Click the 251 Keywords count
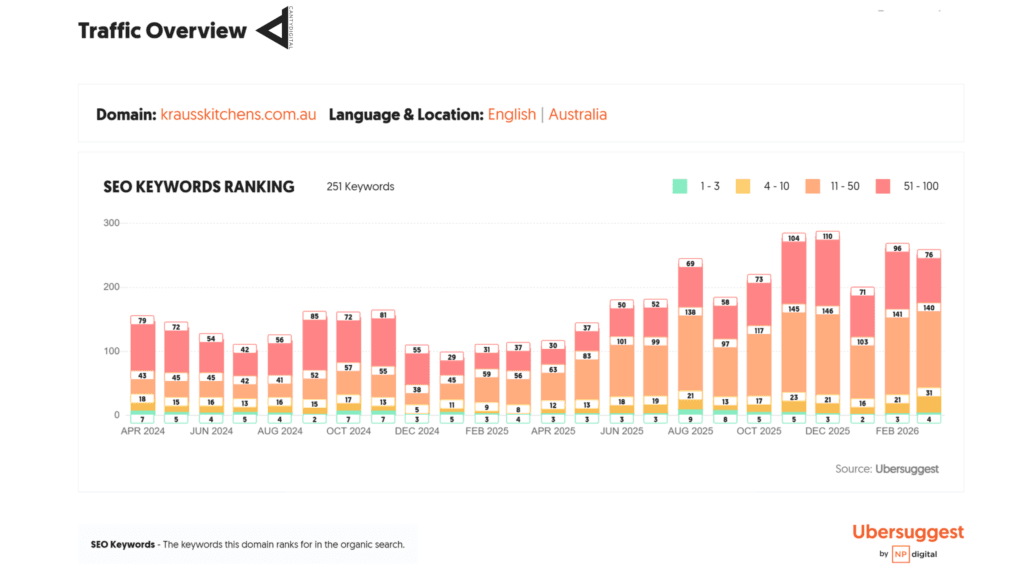This screenshot has height=576, width=1024. [x=360, y=187]
